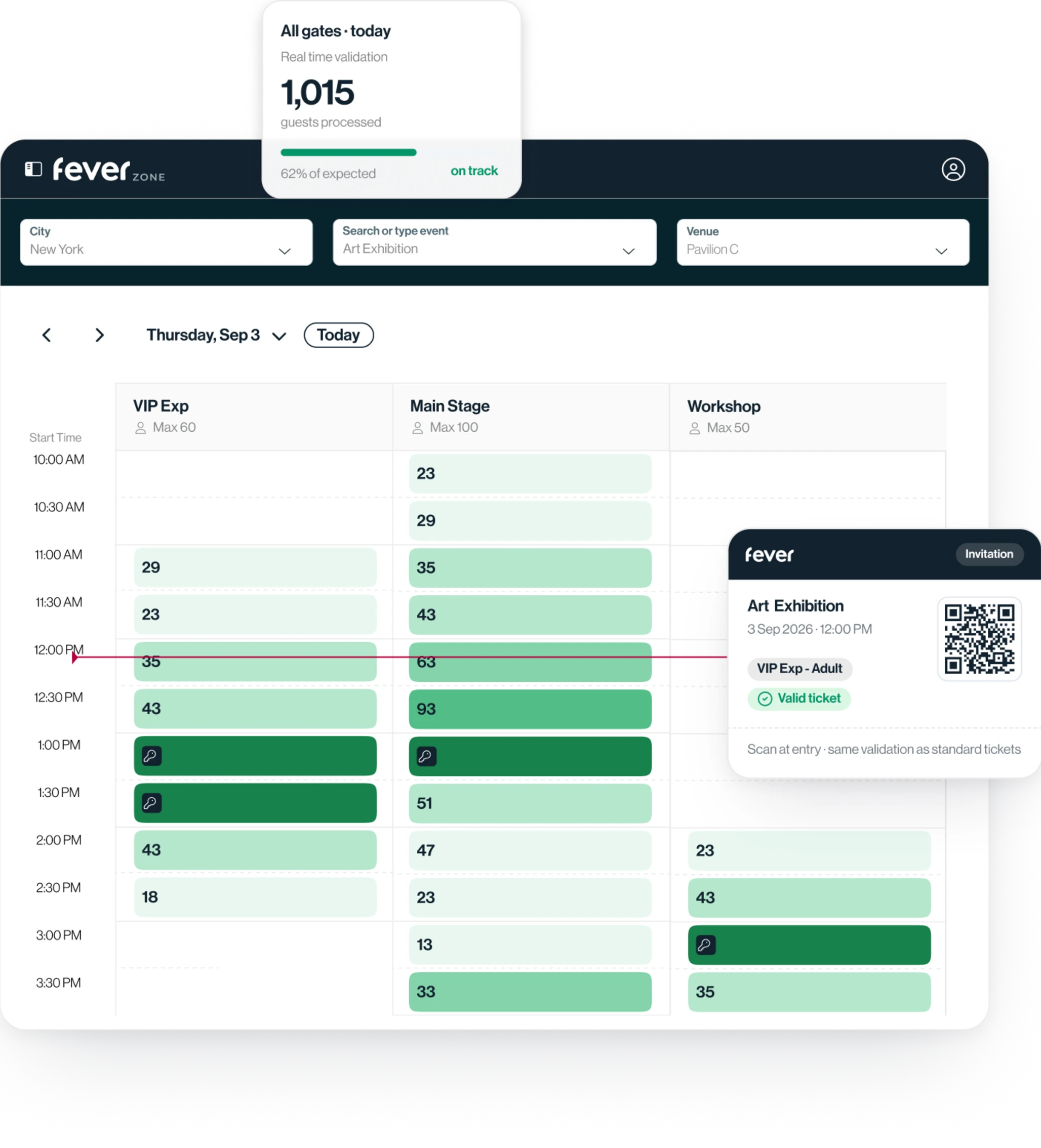The width and height of the screenshot is (1041, 1148).
Task: Click the key icon in Main Stage 1:00 PM slot
Action: 426,756
